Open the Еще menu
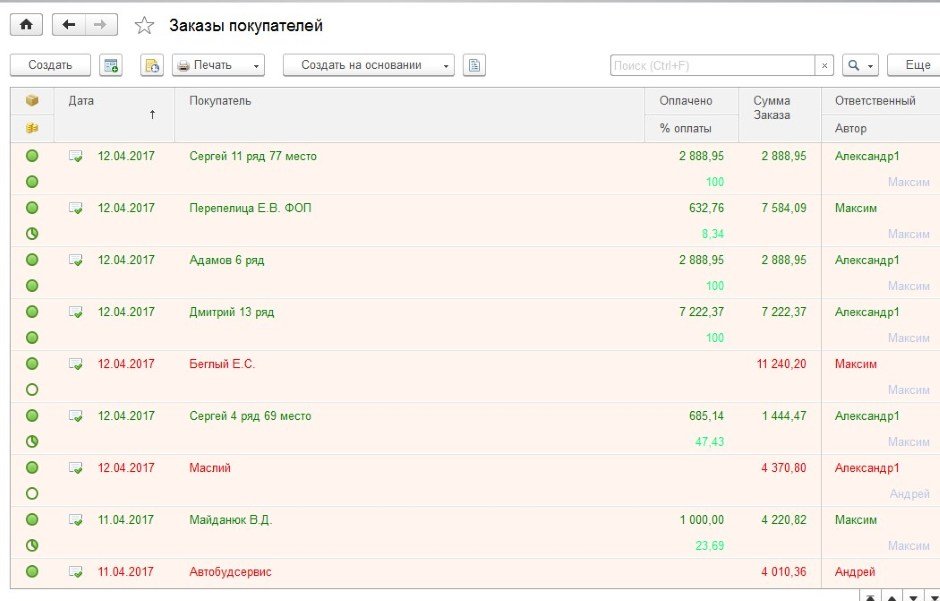The image size is (940, 601). click(x=915, y=65)
